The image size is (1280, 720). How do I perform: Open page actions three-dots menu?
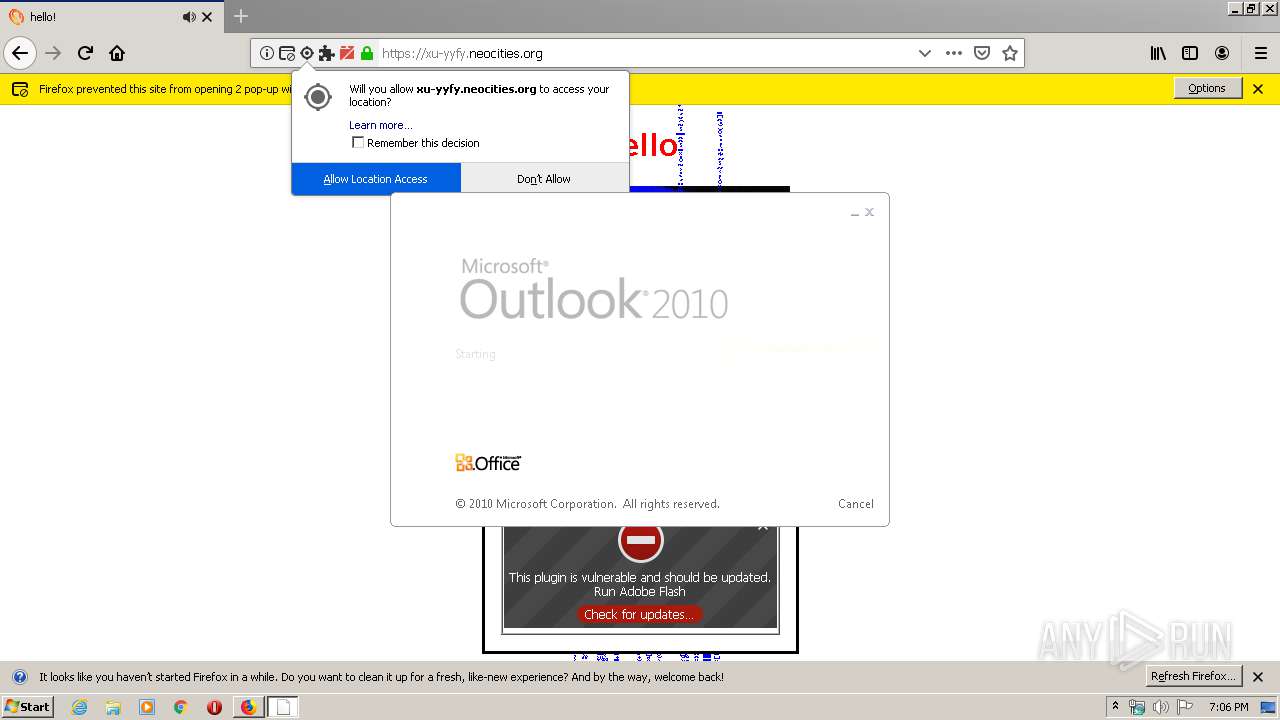tap(954, 53)
